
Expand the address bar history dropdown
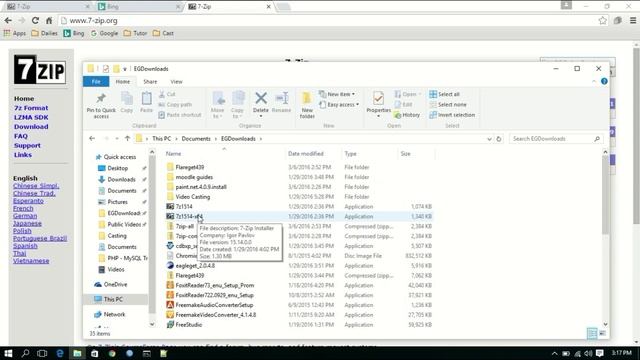(x=489, y=139)
